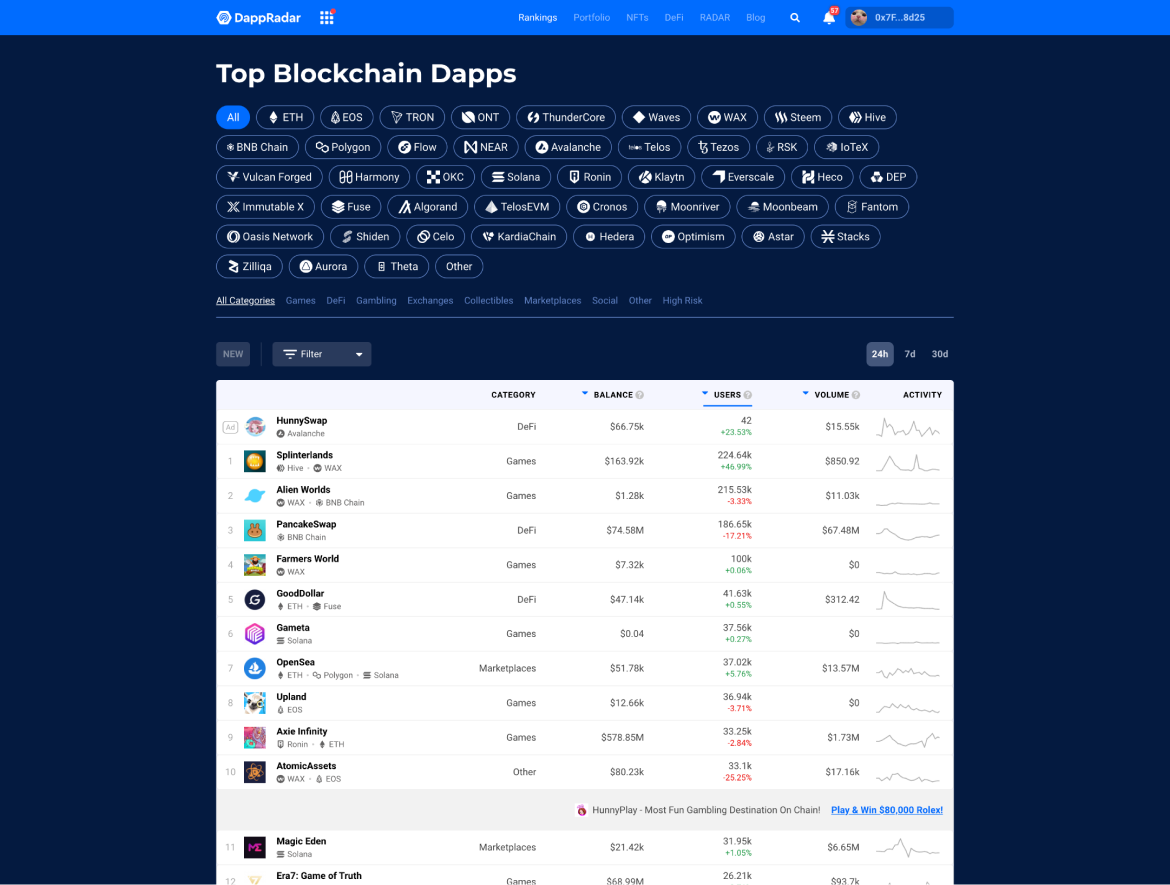The width and height of the screenshot is (1170, 885).
Task: Open the Gameta dapp icon
Action: [x=254, y=634]
